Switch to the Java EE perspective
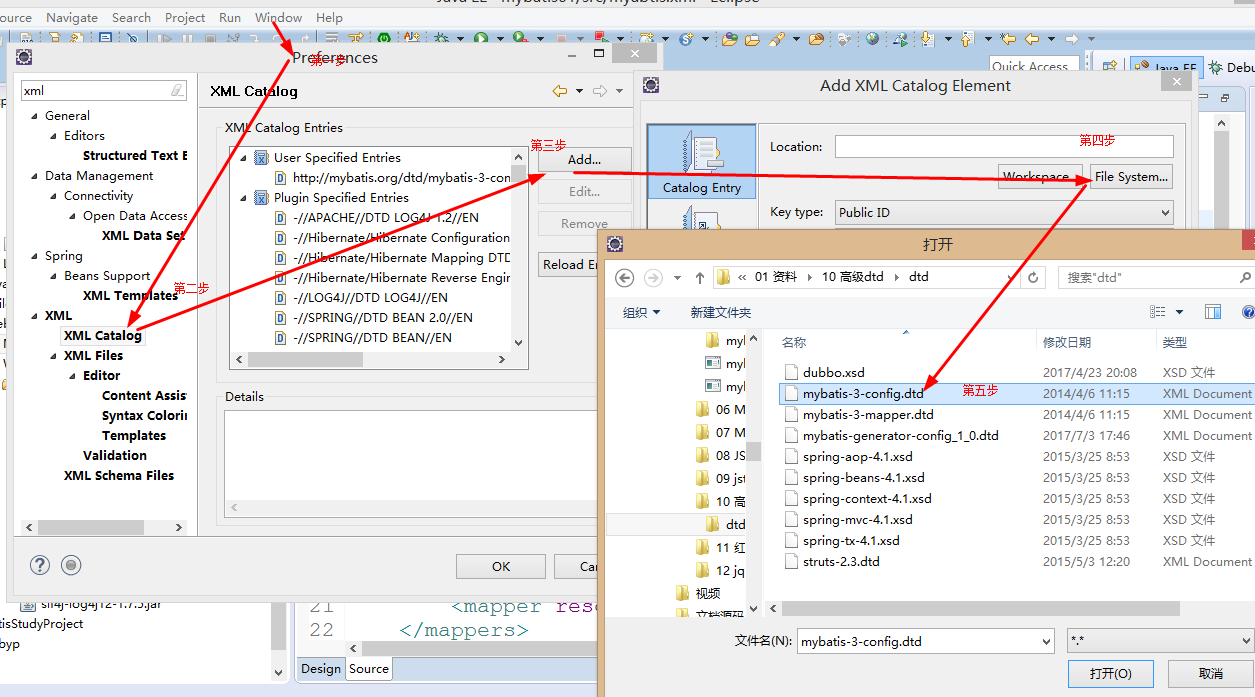This screenshot has height=697, width=1255. [1166, 68]
